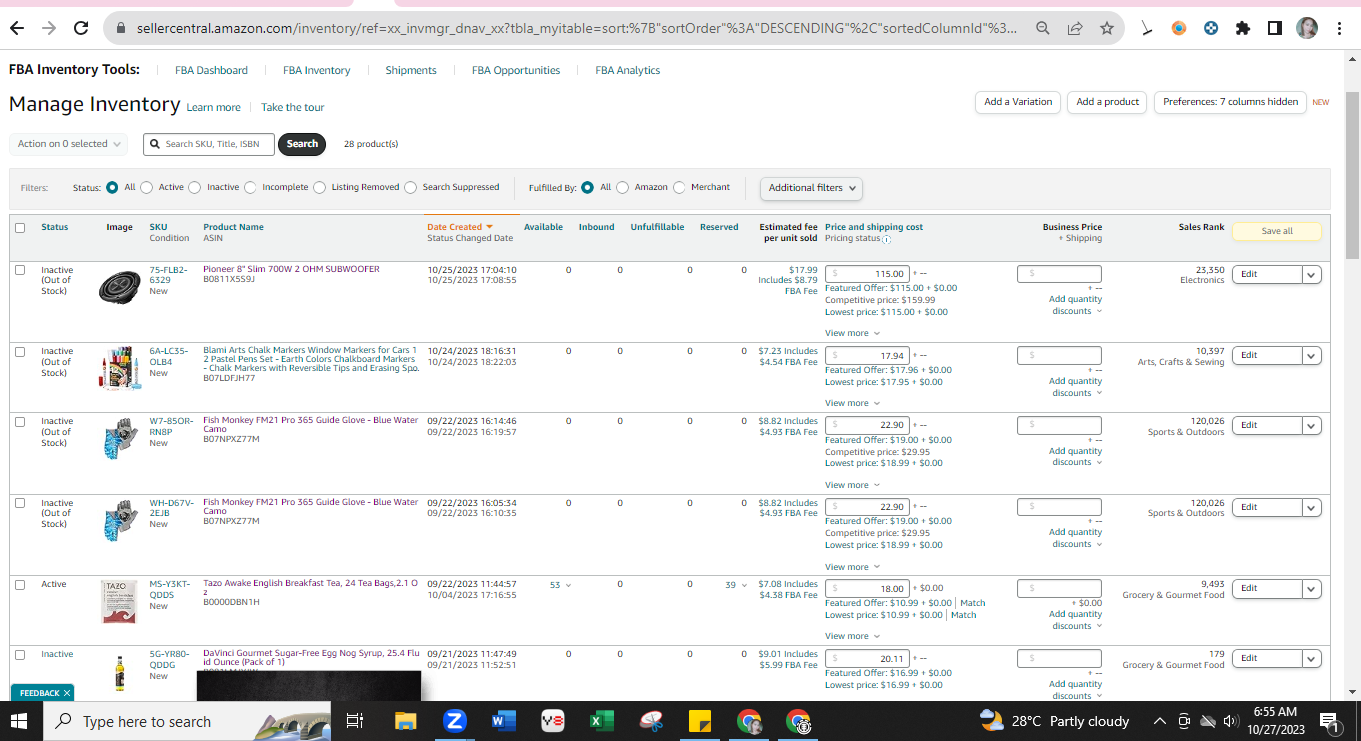Click the Save all button

tap(1277, 231)
